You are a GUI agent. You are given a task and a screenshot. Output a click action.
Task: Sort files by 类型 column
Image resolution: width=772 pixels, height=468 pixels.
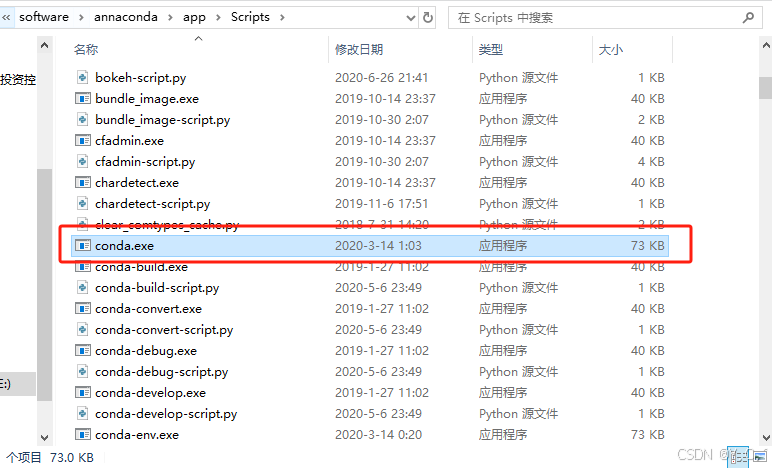click(x=491, y=49)
